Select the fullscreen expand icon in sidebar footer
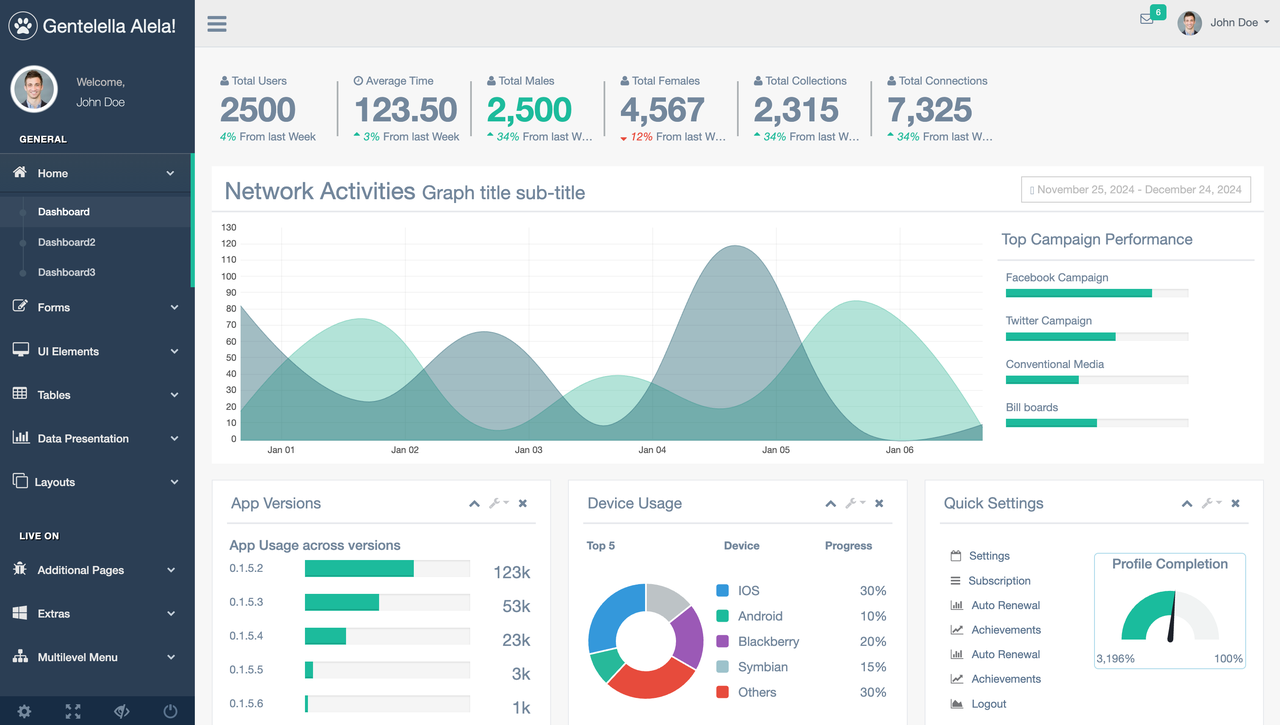 pyautogui.click(x=71, y=711)
